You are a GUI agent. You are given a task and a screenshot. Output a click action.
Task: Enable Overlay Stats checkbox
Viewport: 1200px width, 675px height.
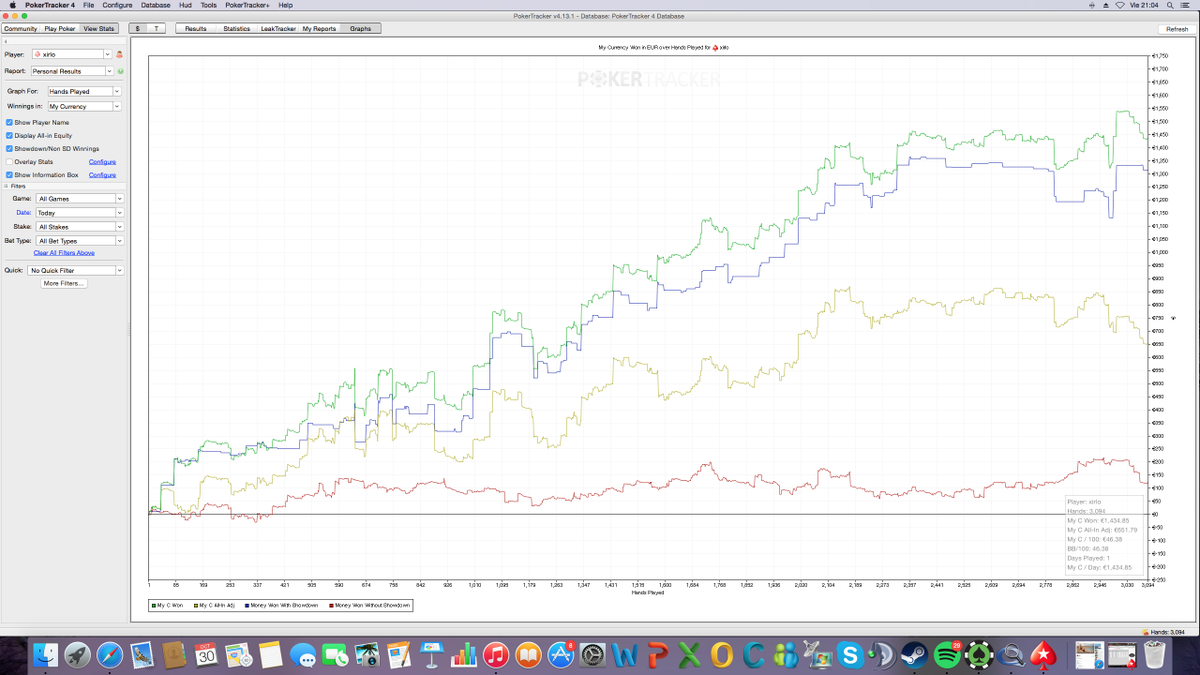coord(10,161)
